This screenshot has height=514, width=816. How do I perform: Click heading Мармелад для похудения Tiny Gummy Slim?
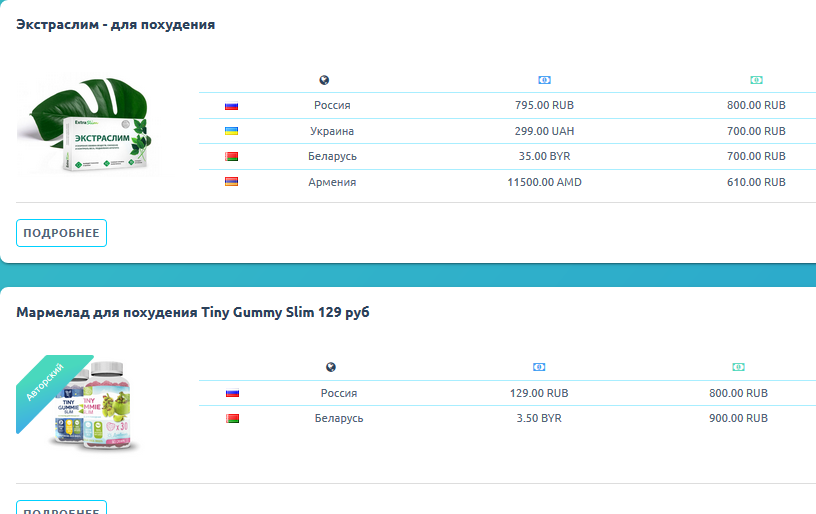tap(193, 312)
